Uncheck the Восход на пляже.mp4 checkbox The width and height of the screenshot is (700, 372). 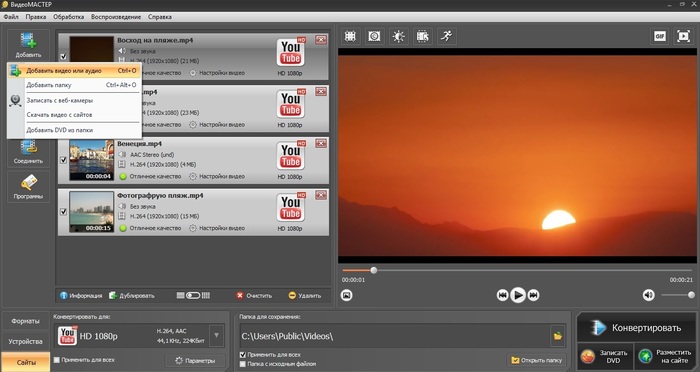tap(63, 57)
